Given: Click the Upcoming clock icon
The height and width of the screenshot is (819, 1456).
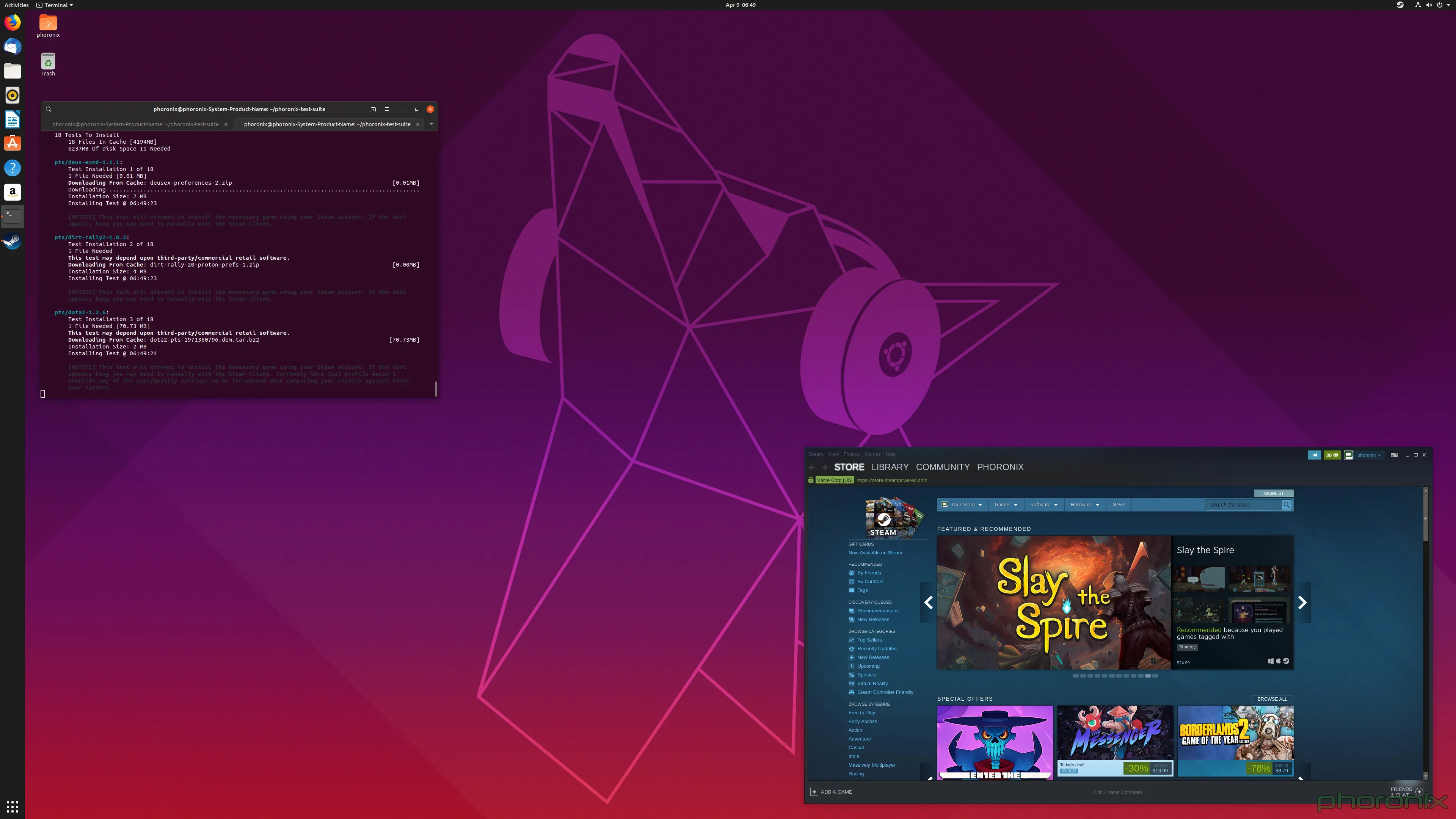Looking at the screenshot, I should point(851,666).
